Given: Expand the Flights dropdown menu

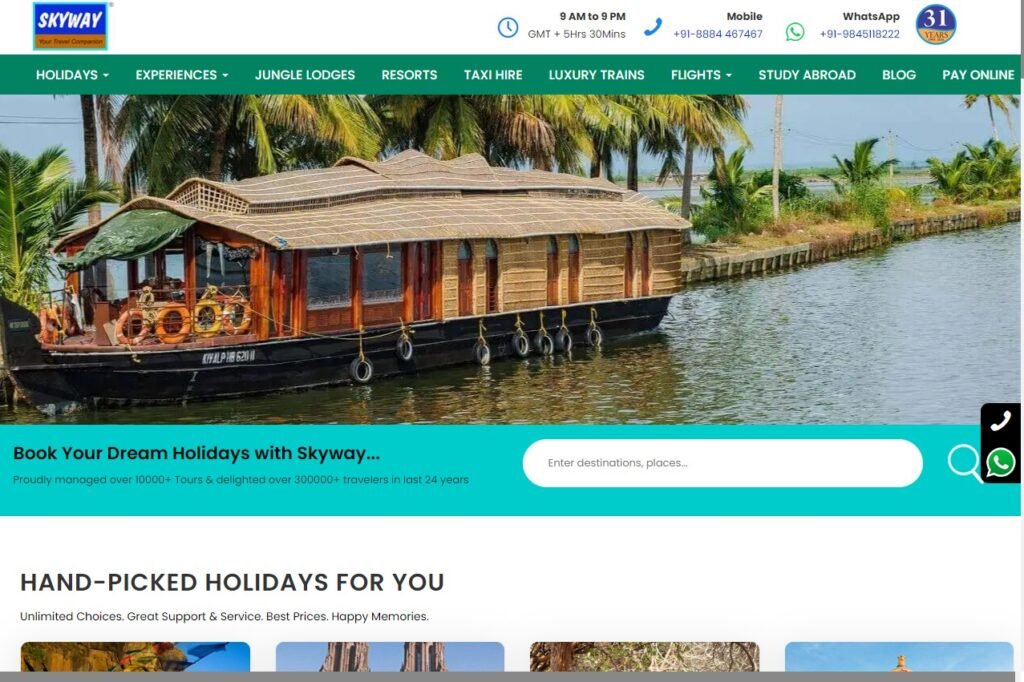Looking at the screenshot, I should 701,75.
